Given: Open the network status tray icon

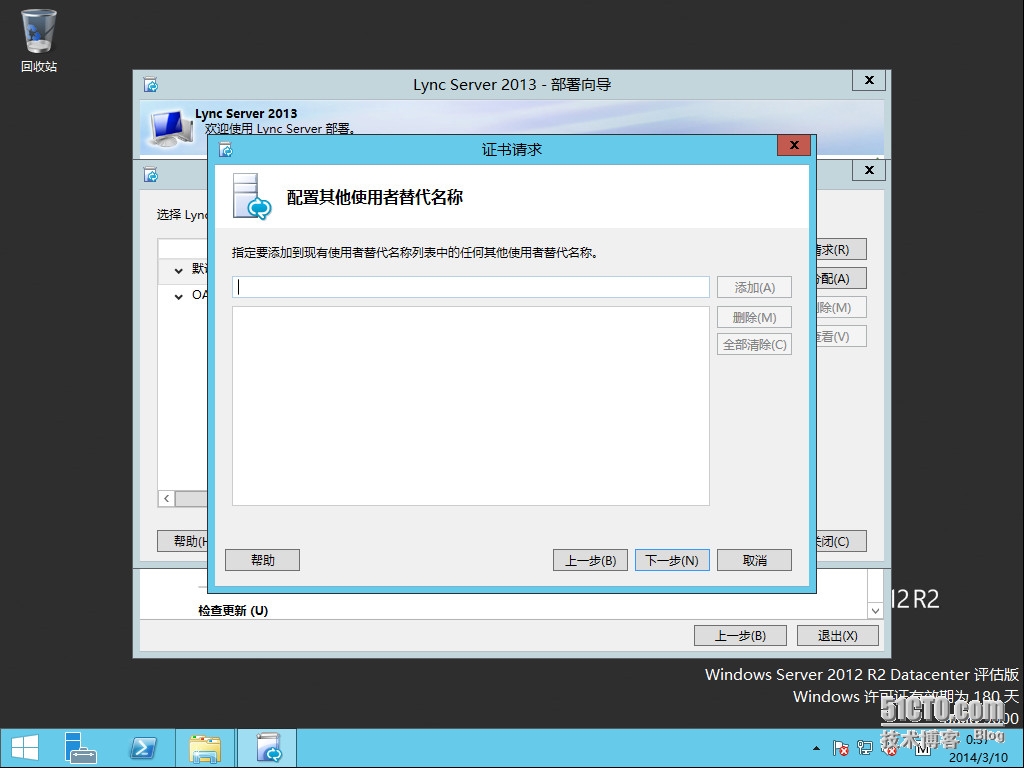Looking at the screenshot, I should click(865, 748).
